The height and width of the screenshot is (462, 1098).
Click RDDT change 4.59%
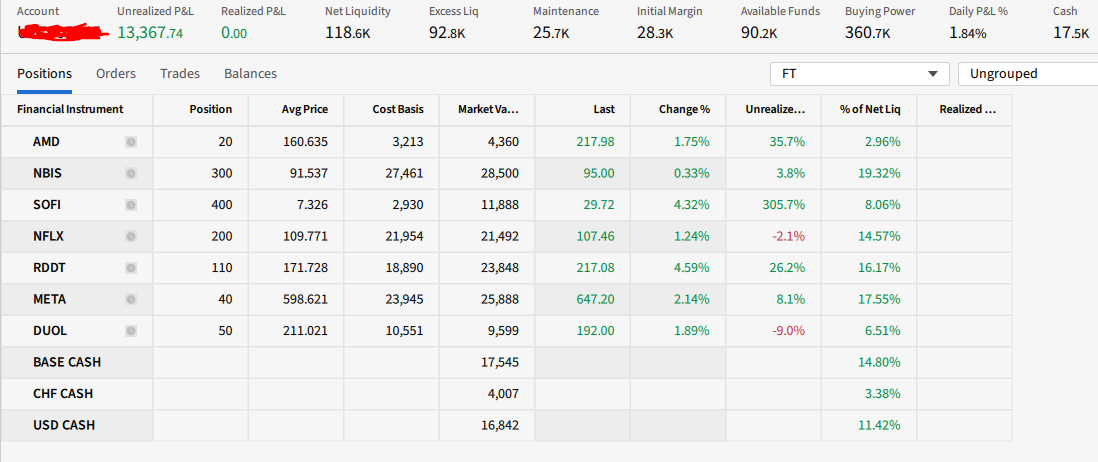692,268
